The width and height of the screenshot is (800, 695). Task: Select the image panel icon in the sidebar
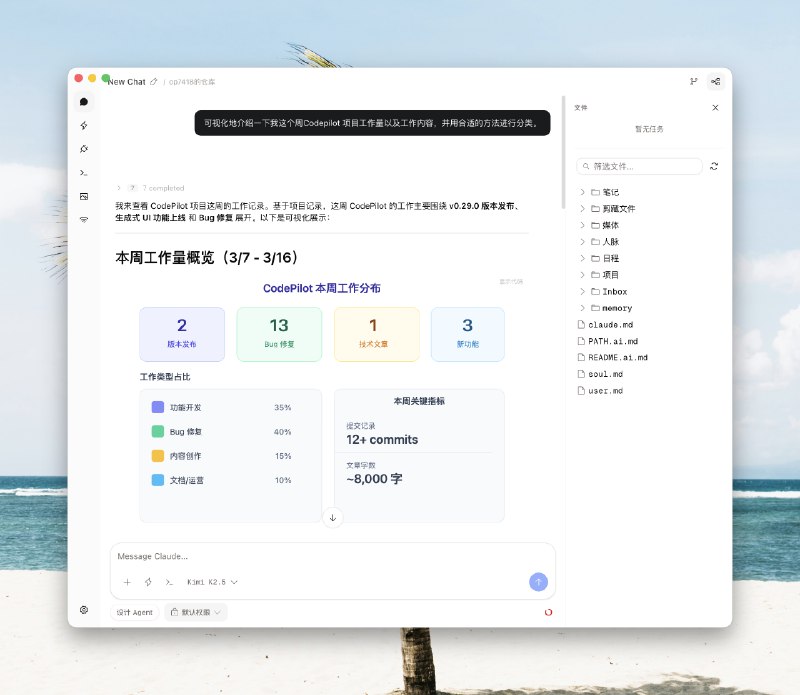pyautogui.click(x=83, y=196)
